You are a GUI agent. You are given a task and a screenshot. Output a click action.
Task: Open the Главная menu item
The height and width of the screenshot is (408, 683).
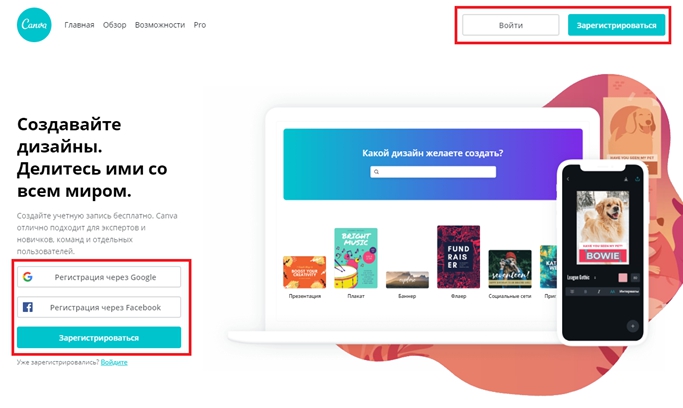79,25
